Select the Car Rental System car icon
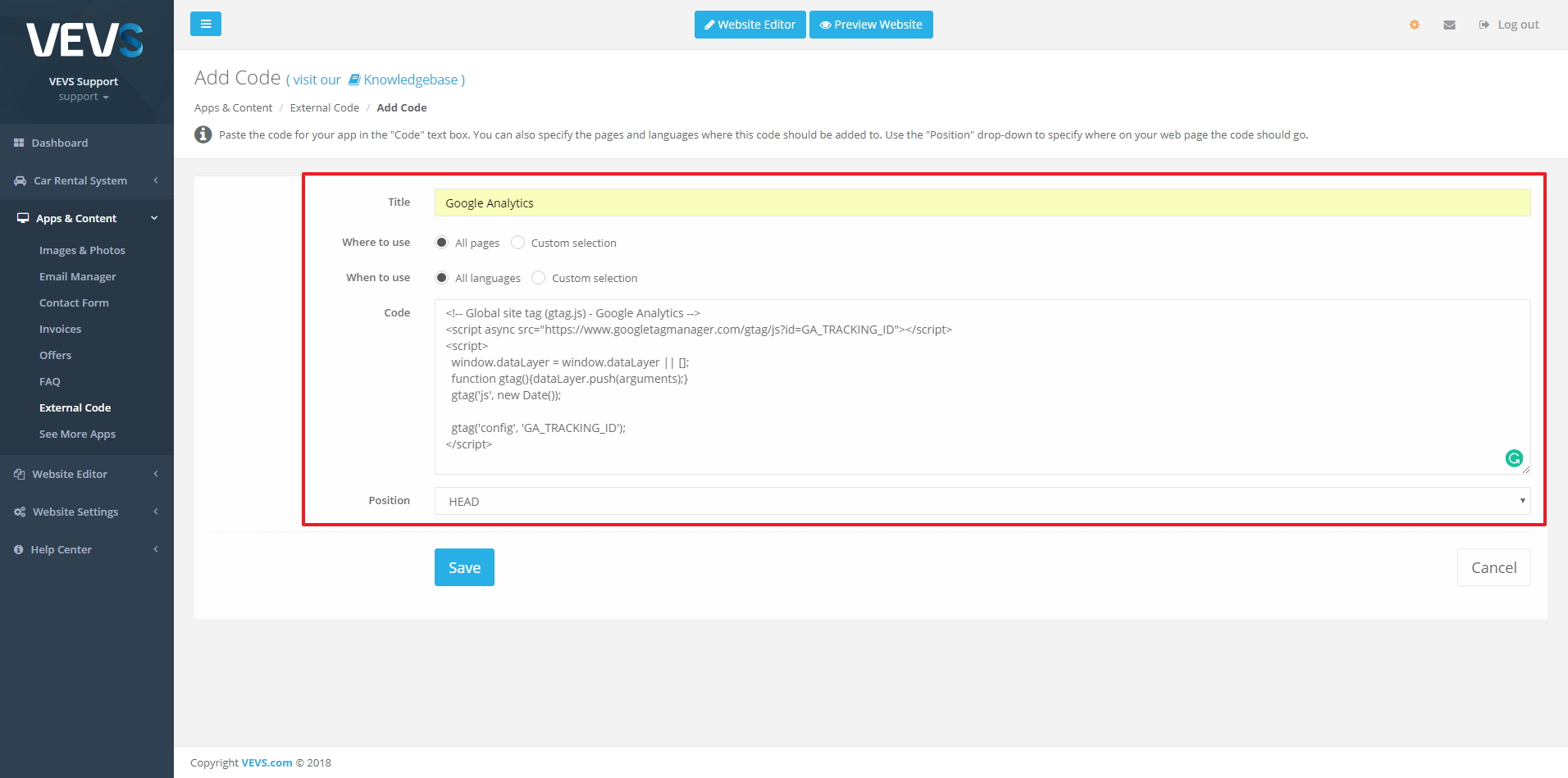Viewport: 1568px width, 778px height. (x=18, y=180)
